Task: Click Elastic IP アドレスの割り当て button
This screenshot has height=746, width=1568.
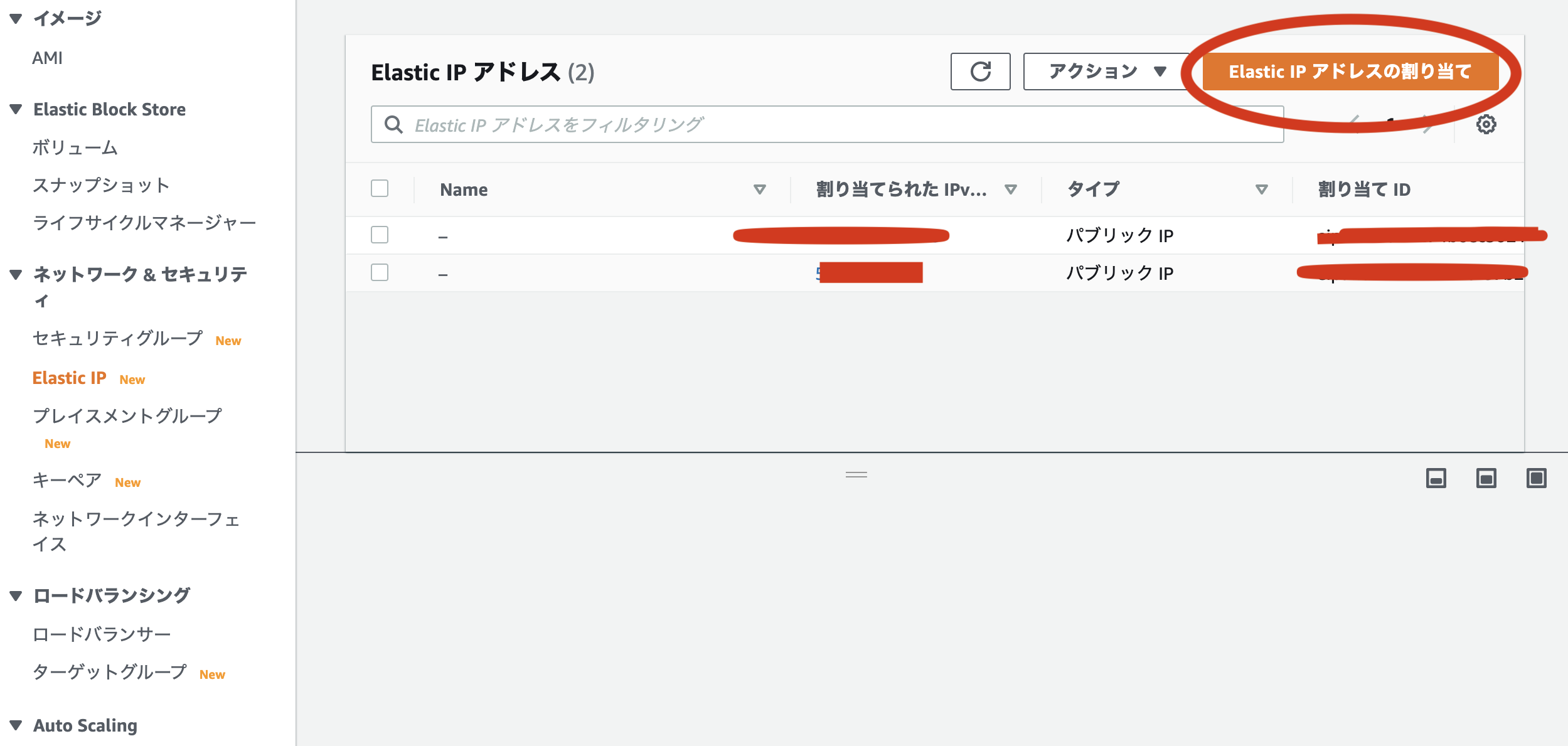Action: click(1350, 72)
